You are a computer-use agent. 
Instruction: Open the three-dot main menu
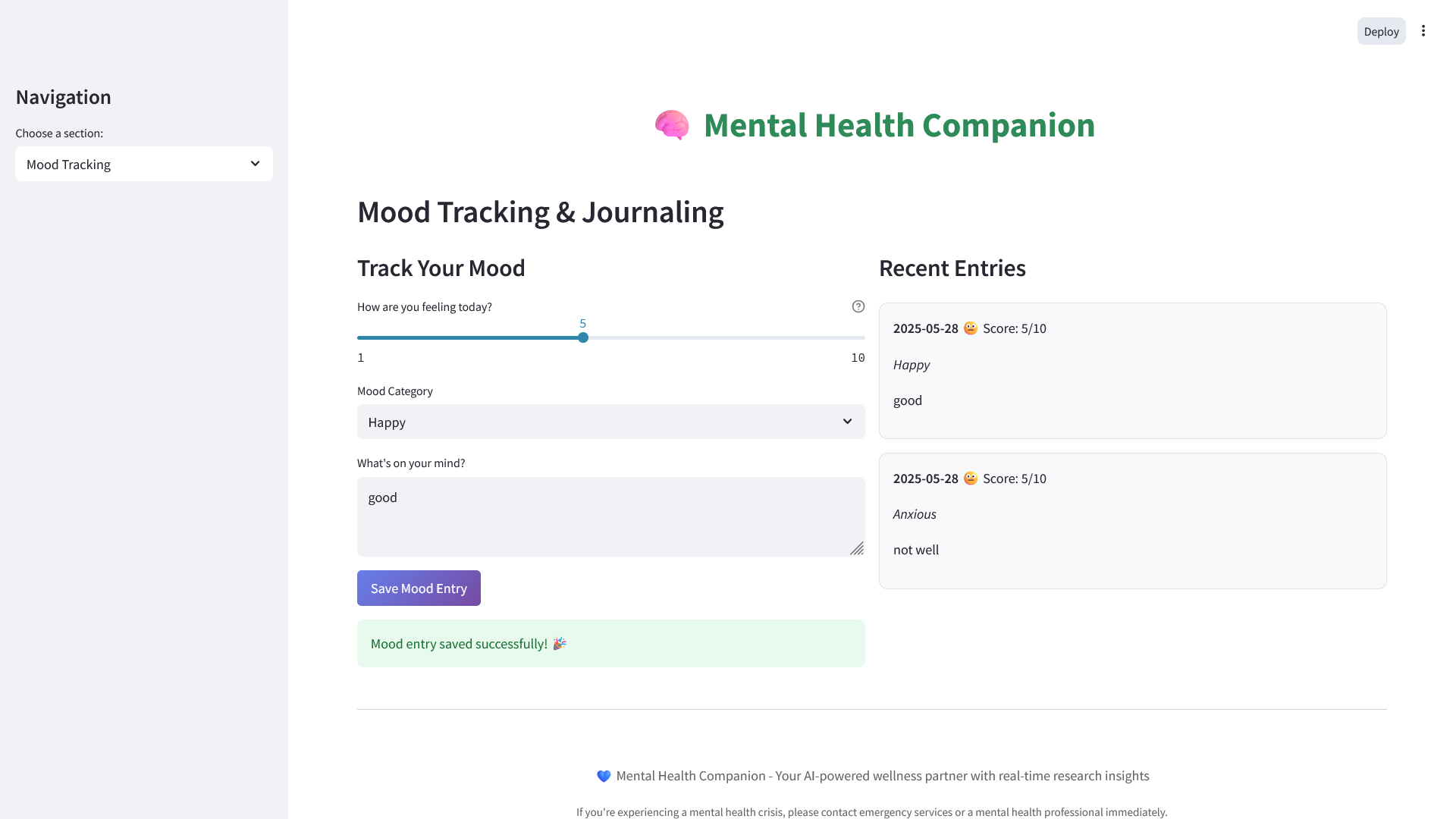click(1423, 31)
